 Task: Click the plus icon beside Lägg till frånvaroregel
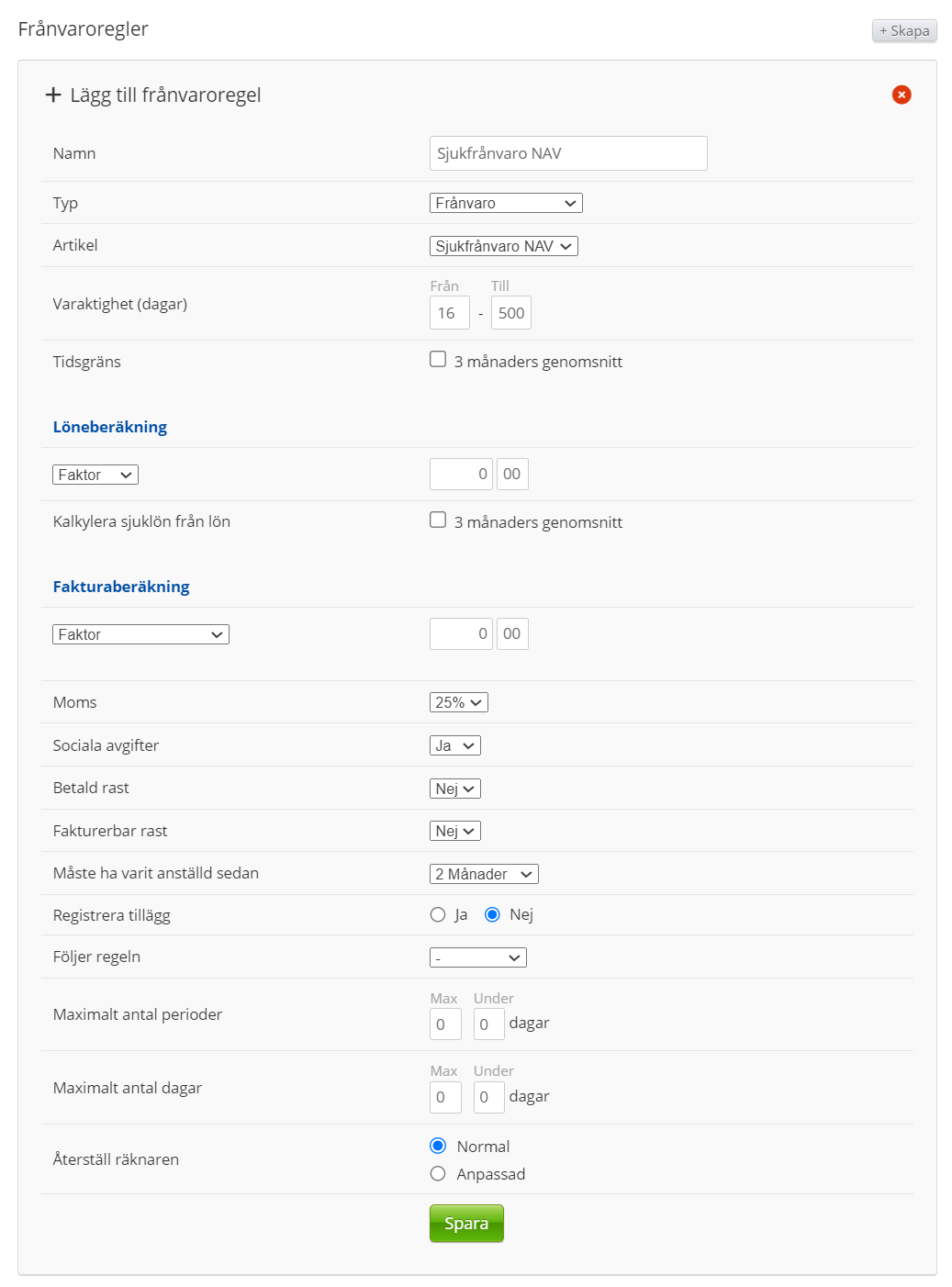[x=53, y=95]
